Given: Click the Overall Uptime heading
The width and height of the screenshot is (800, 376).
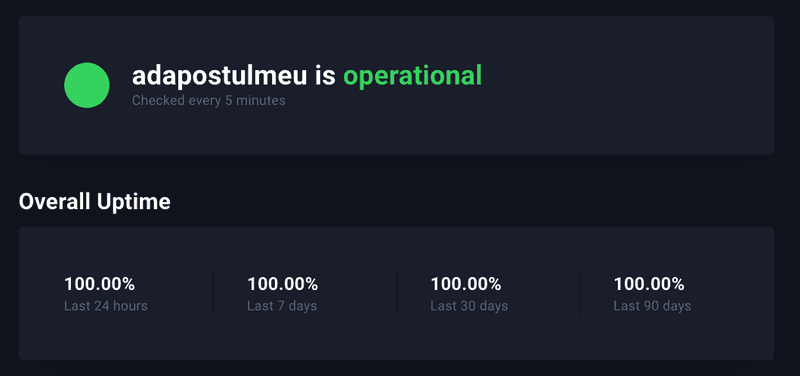Looking at the screenshot, I should 94,202.
